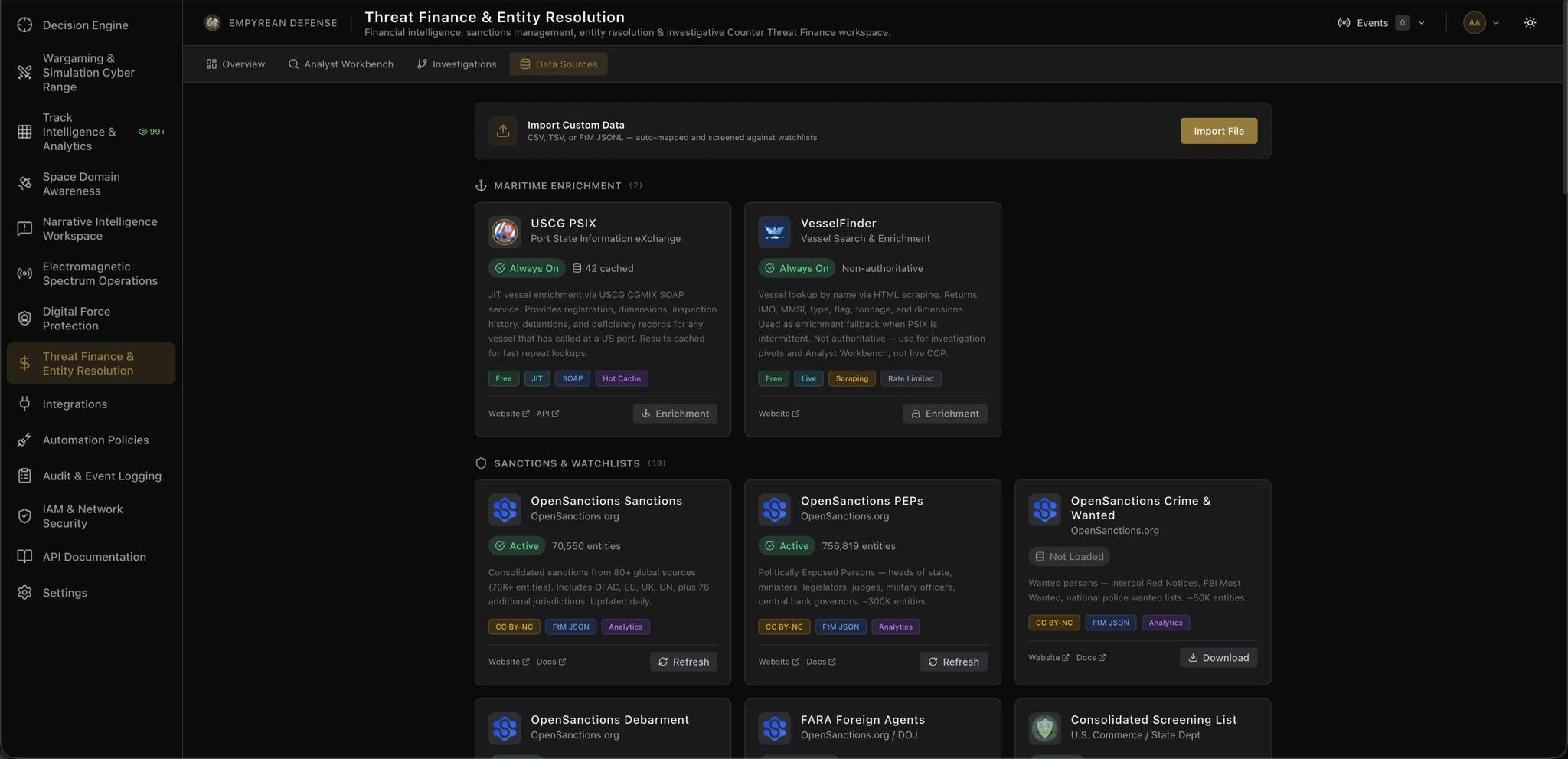This screenshot has height=759, width=1568.
Task: Switch to the Overview tab
Action: click(x=236, y=64)
